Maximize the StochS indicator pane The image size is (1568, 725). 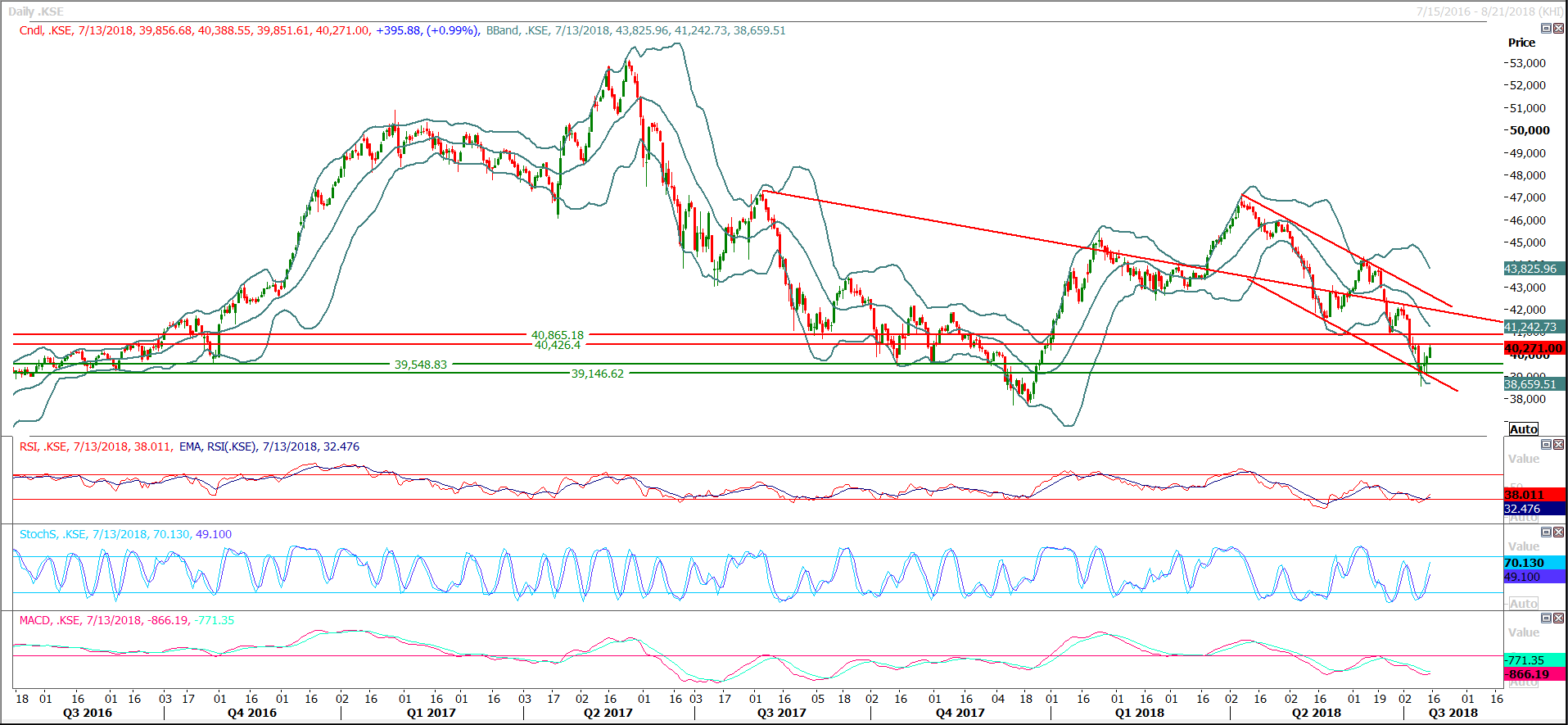tap(1546, 532)
